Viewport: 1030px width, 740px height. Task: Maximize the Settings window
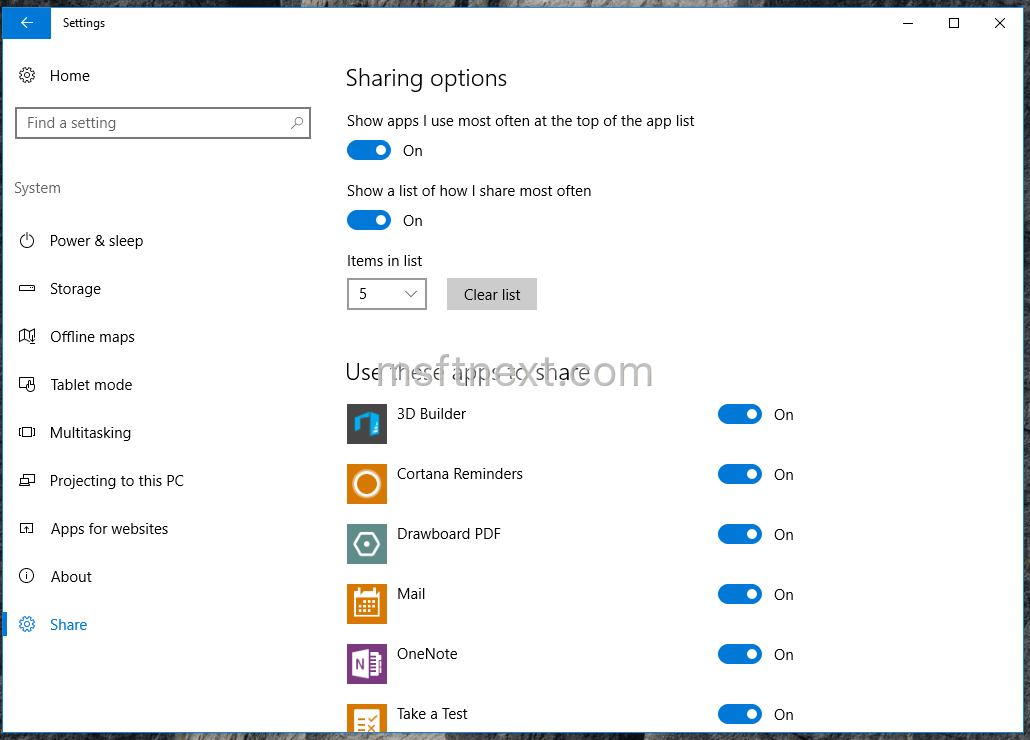pos(954,23)
